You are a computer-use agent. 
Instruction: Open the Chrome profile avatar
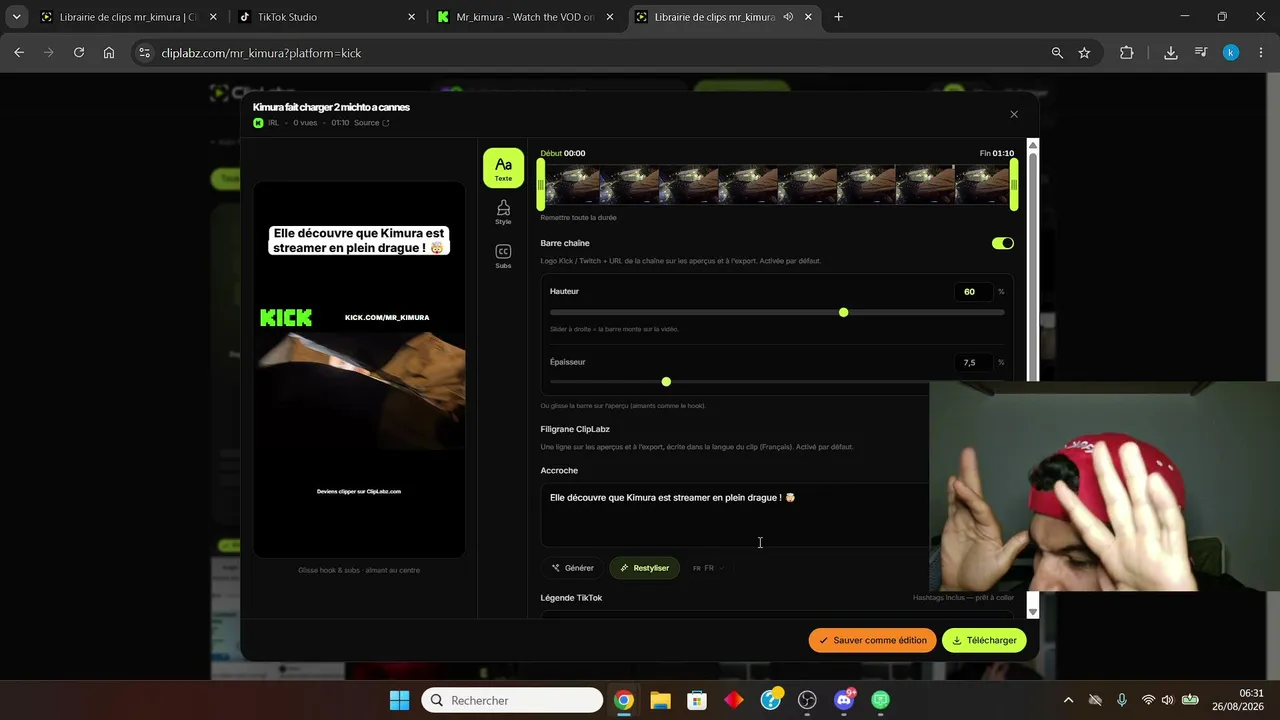tap(1231, 53)
